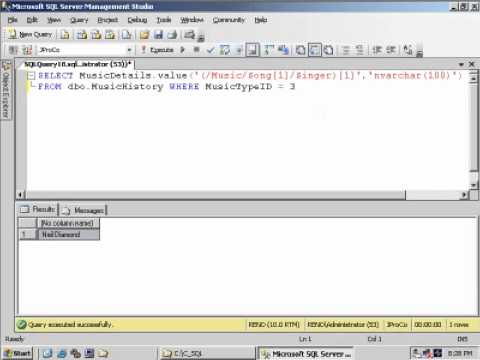The image size is (480, 360).
Task: Increase indent of selected lines
Action: point(391,50)
